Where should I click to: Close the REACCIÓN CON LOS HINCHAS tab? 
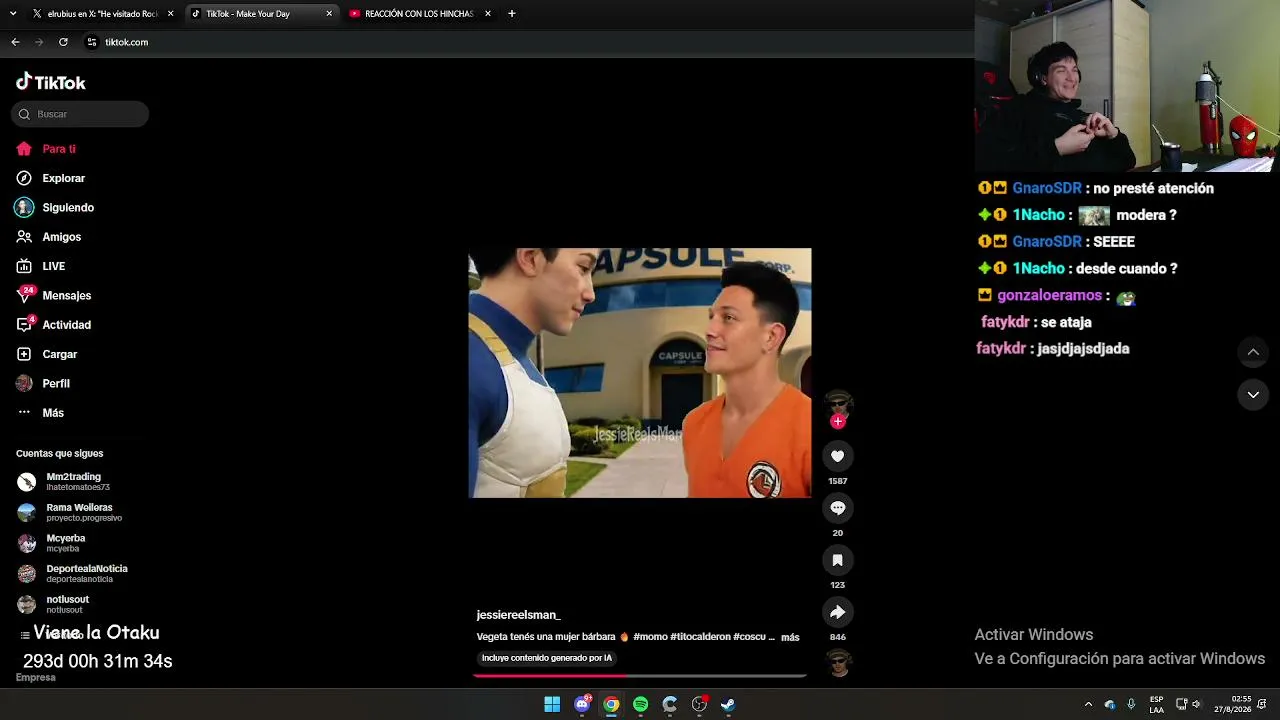click(487, 14)
